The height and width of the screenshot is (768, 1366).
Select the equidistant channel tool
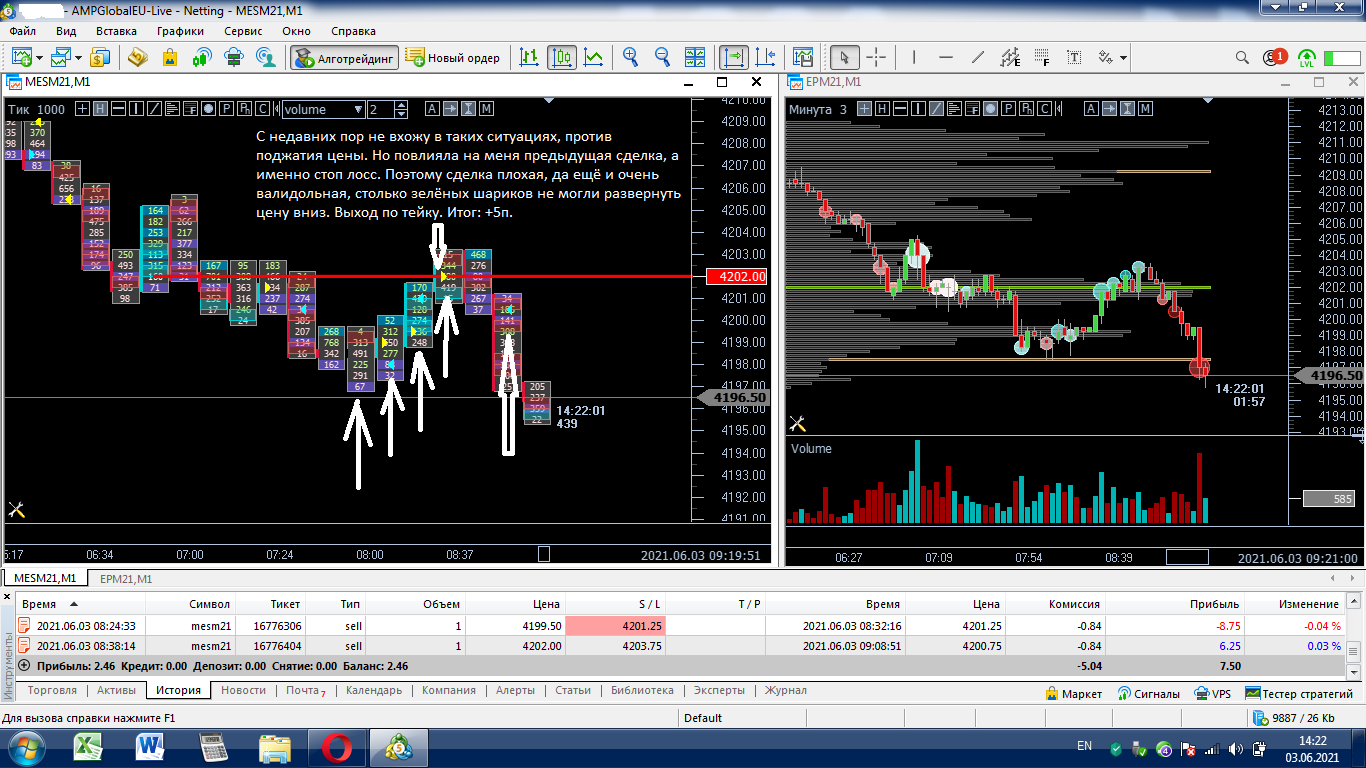tap(1010, 57)
